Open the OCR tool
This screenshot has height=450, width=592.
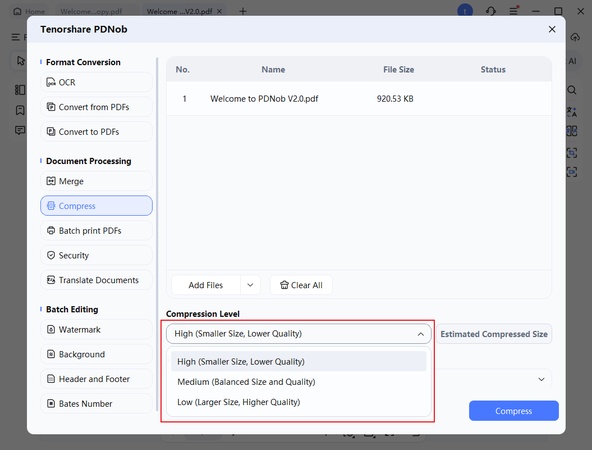click(96, 82)
